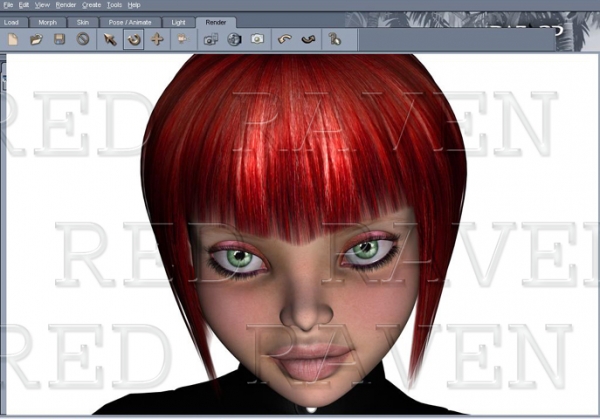Open the Tools menu
This screenshot has height=419, width=600.
click(x=114, y=5)
